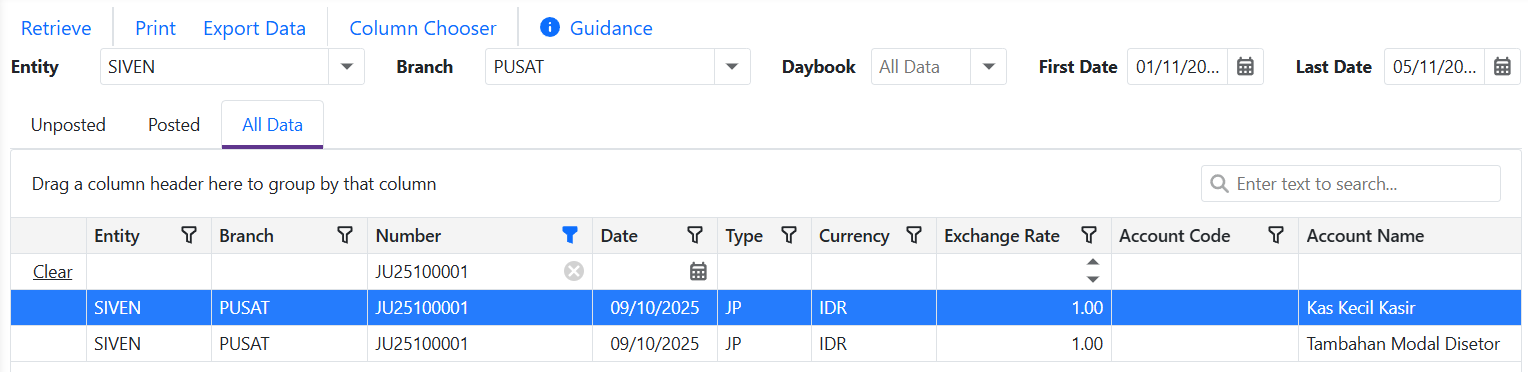Clear the JU25100001 filter with the X icon
This screenshot has width=1528, height=372.
(573, 271)
